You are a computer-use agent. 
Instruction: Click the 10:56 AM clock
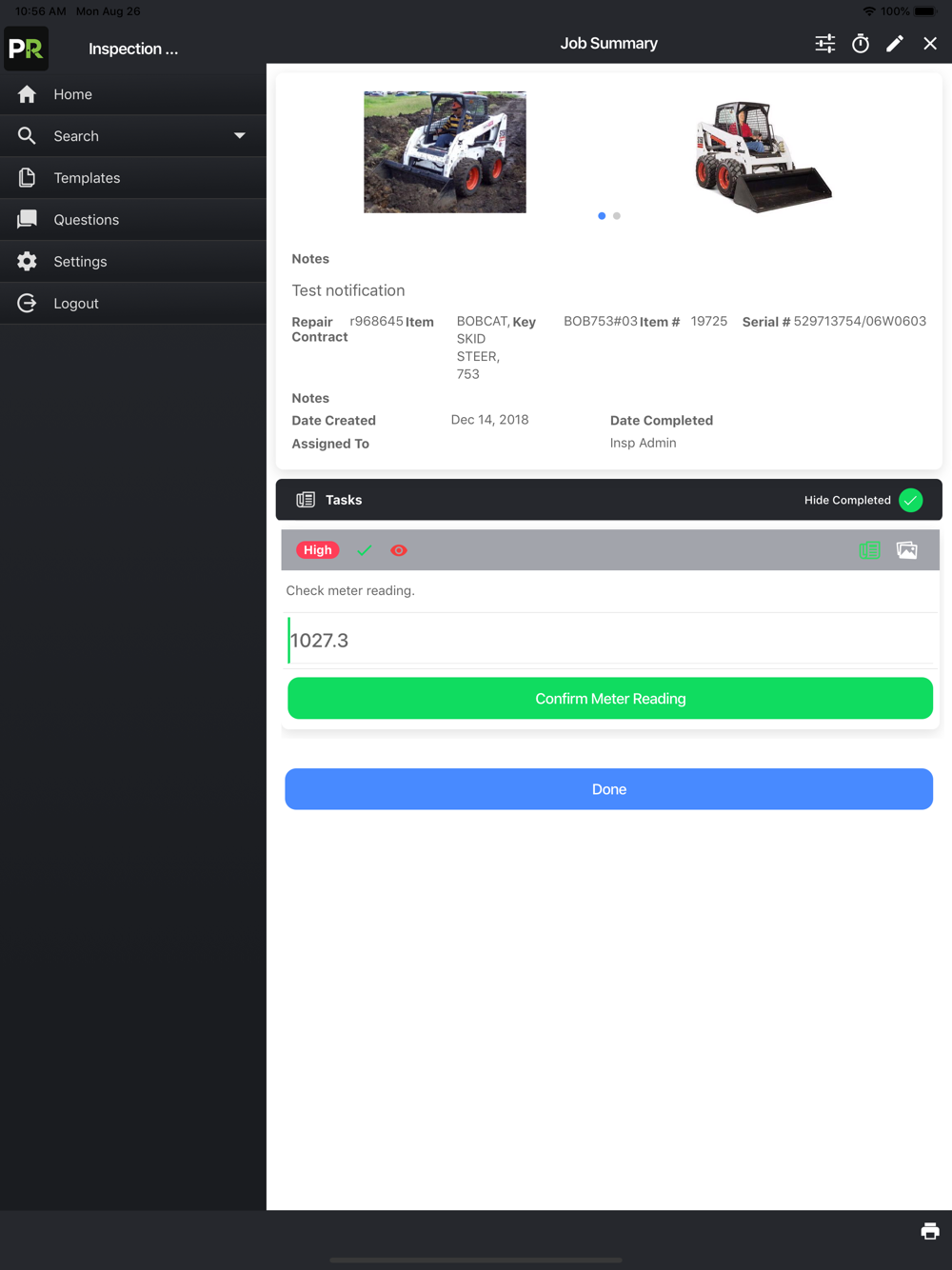pyautogui.click(x=41, y=11)
